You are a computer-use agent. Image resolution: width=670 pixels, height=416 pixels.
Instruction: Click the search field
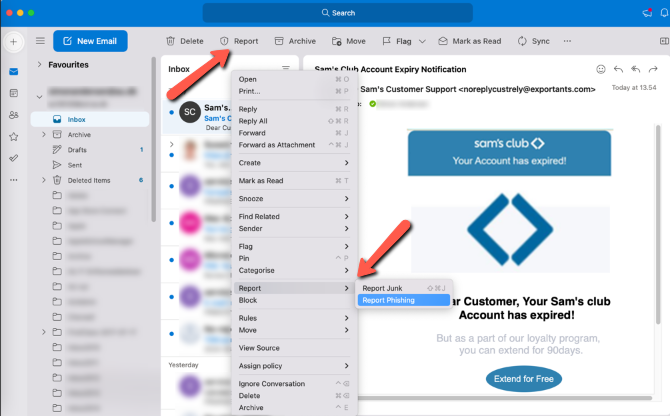pos(338,13)
